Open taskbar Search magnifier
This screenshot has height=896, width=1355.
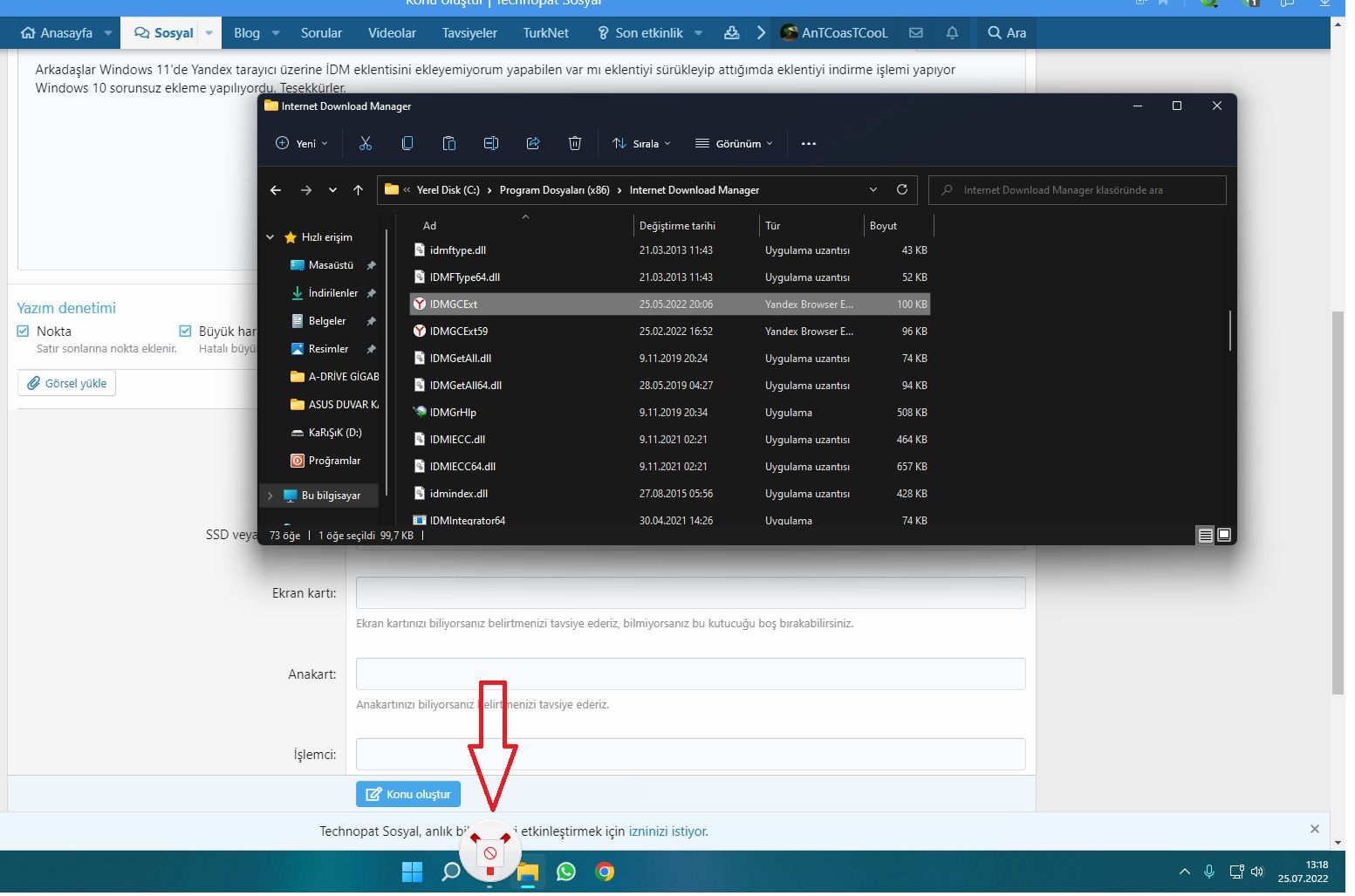point(450,872)
